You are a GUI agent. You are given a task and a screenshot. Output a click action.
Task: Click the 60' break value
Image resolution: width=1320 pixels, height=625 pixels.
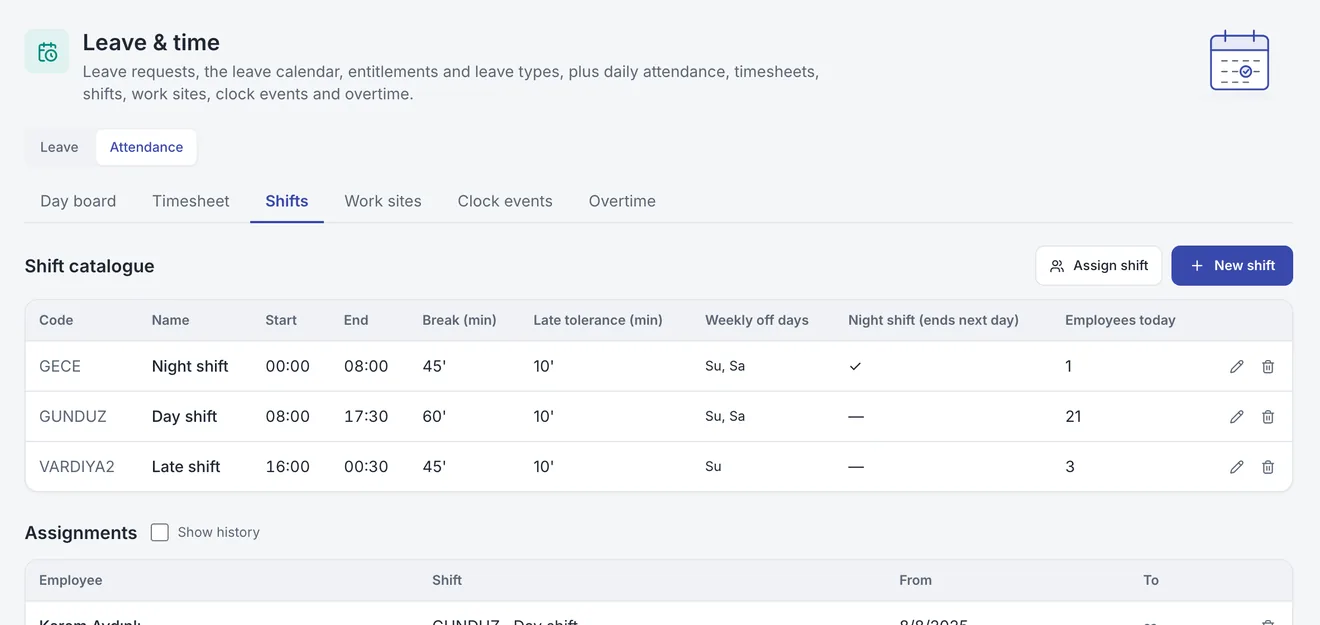pos(434,416)
